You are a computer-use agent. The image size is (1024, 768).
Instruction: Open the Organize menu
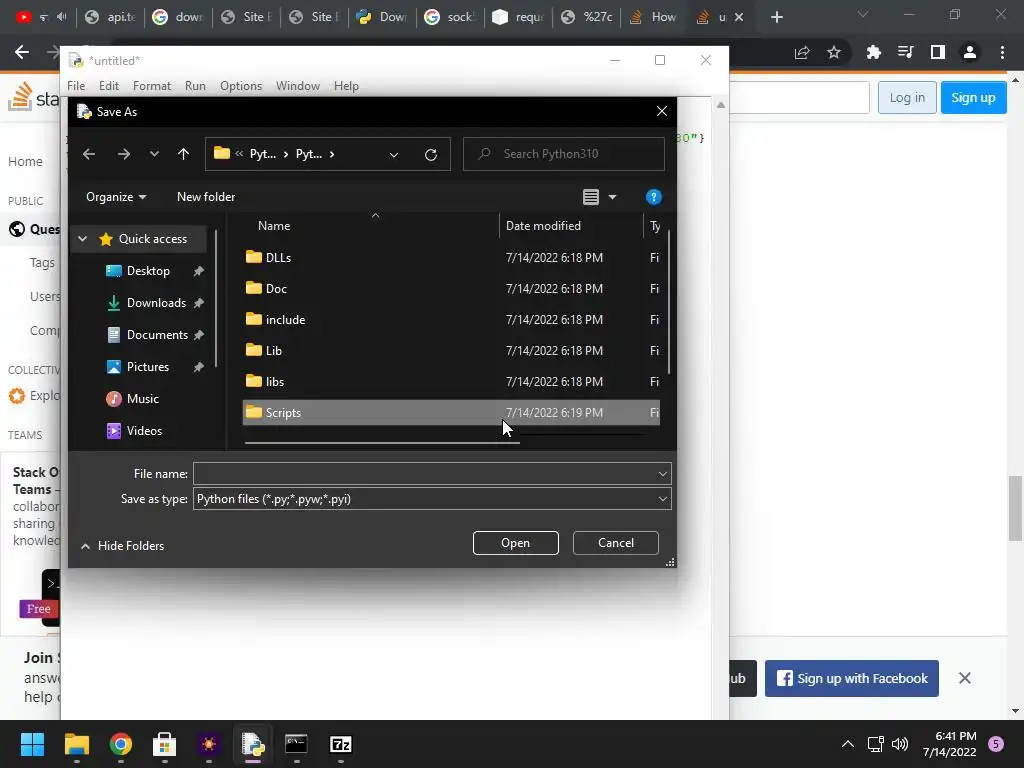pos(116,197)
